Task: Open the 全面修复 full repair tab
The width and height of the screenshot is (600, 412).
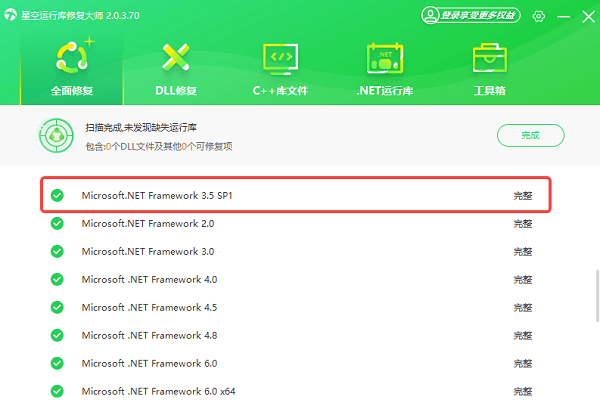Action: coord(71,66)
